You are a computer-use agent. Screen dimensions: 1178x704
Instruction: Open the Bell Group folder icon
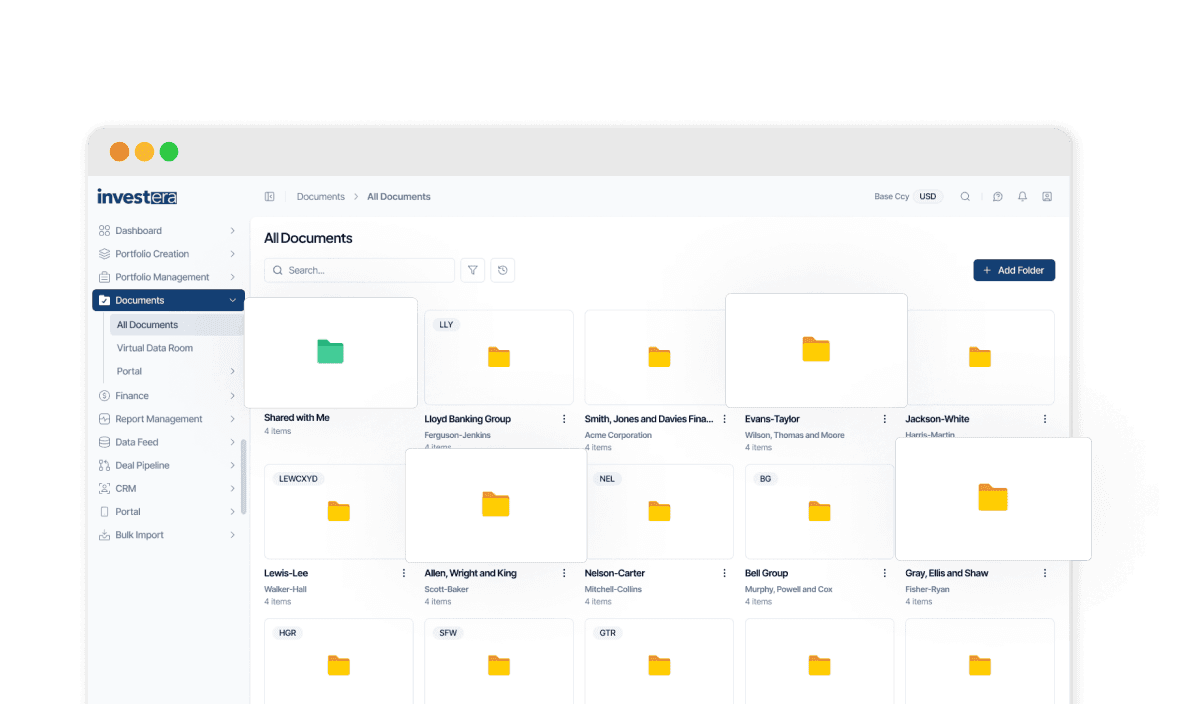(820, 512)
